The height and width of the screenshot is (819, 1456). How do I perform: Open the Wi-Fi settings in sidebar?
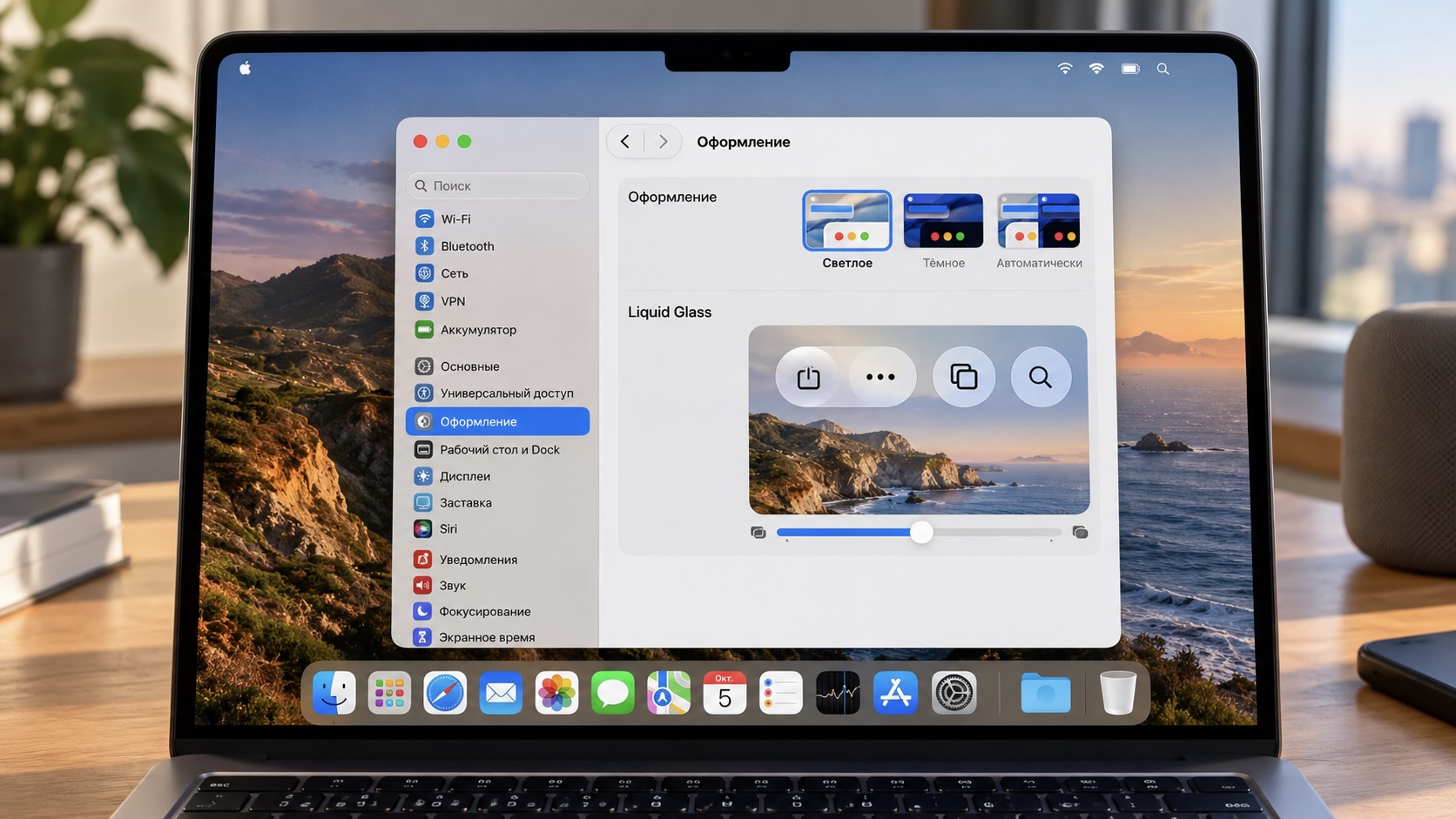(x=497, y=218)
